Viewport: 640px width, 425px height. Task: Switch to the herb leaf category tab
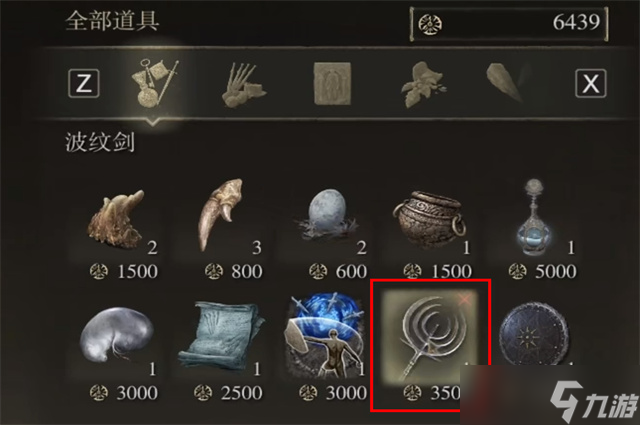point(423,84)
